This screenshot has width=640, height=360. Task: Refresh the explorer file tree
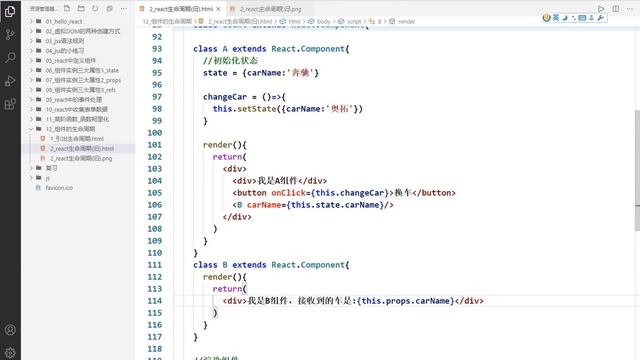[x=95, y=8]
